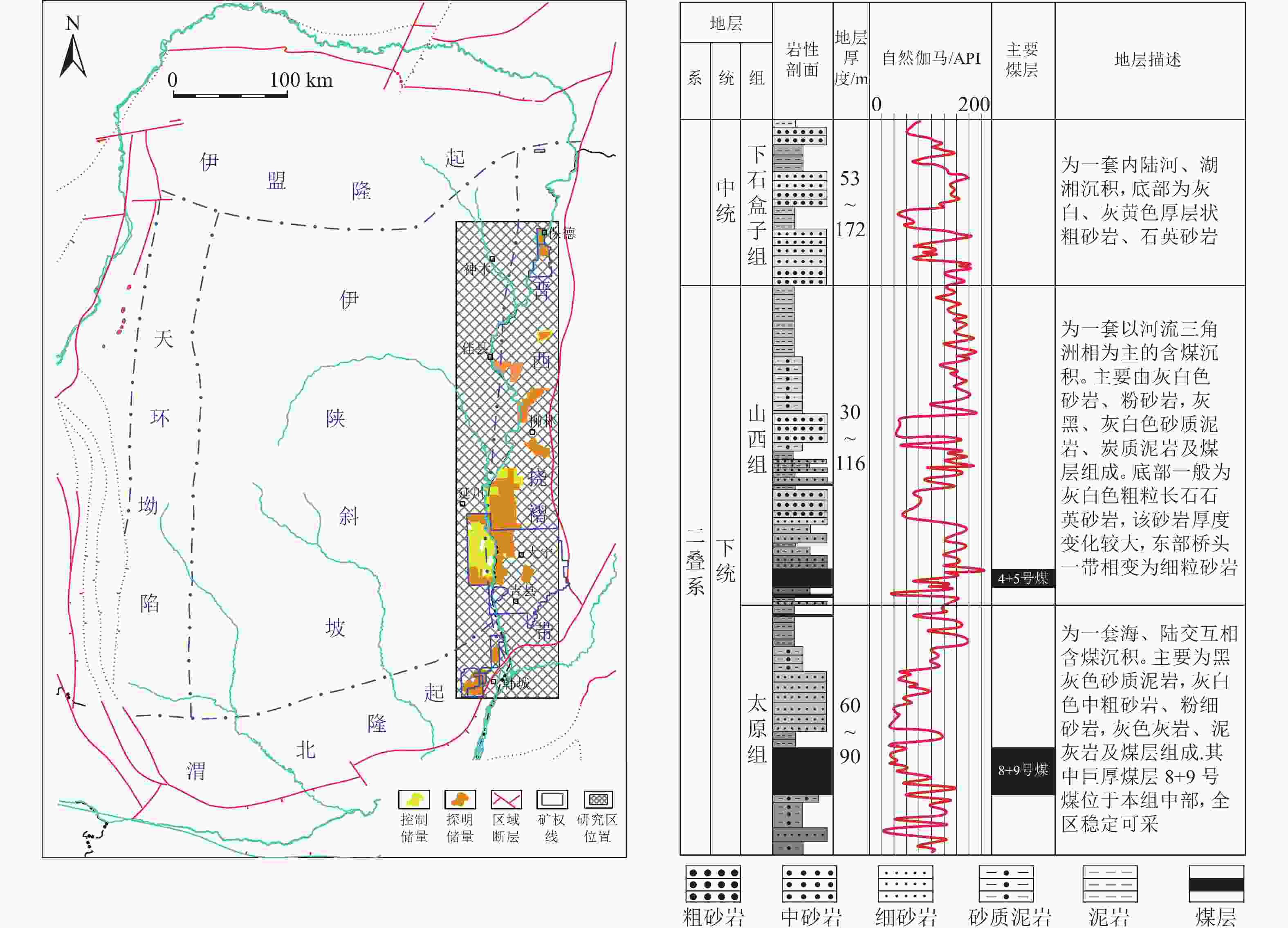
Task: Click the 自然伽马/API column header
Action: [931, 58]
